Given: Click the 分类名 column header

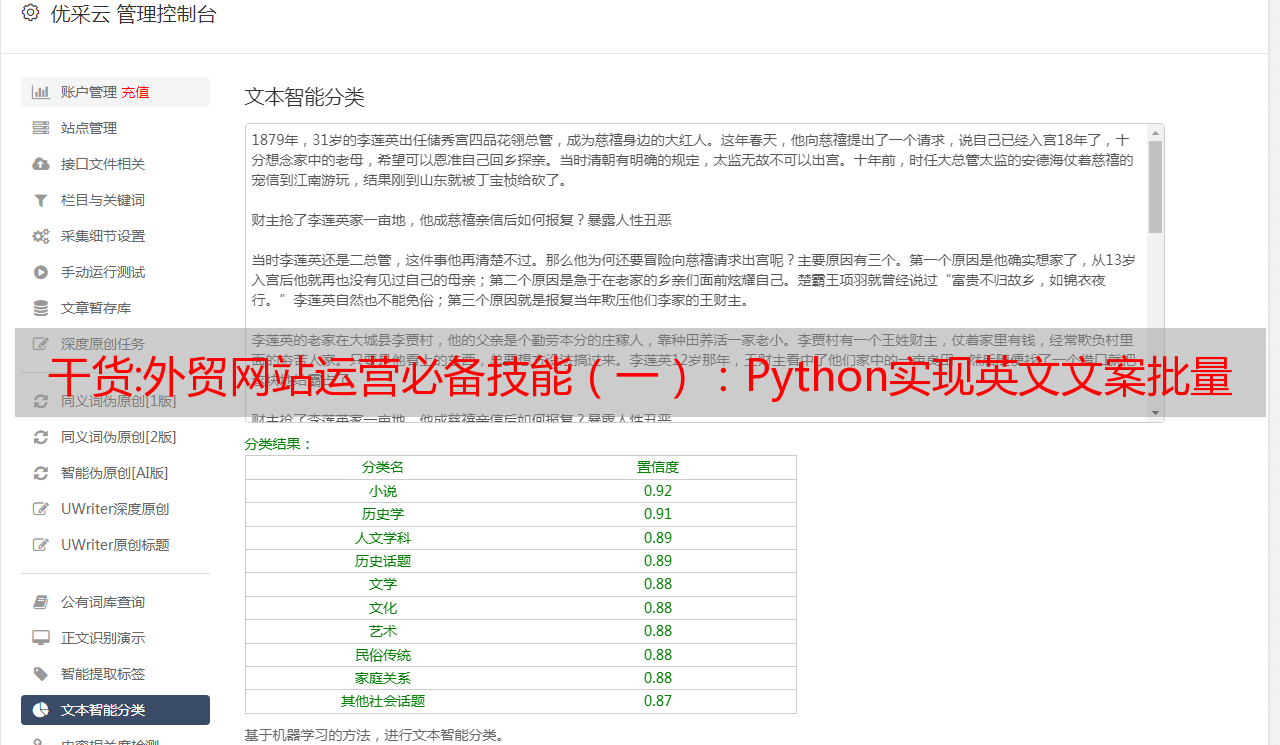Looking at the screenshot, I should coord(383,467).
